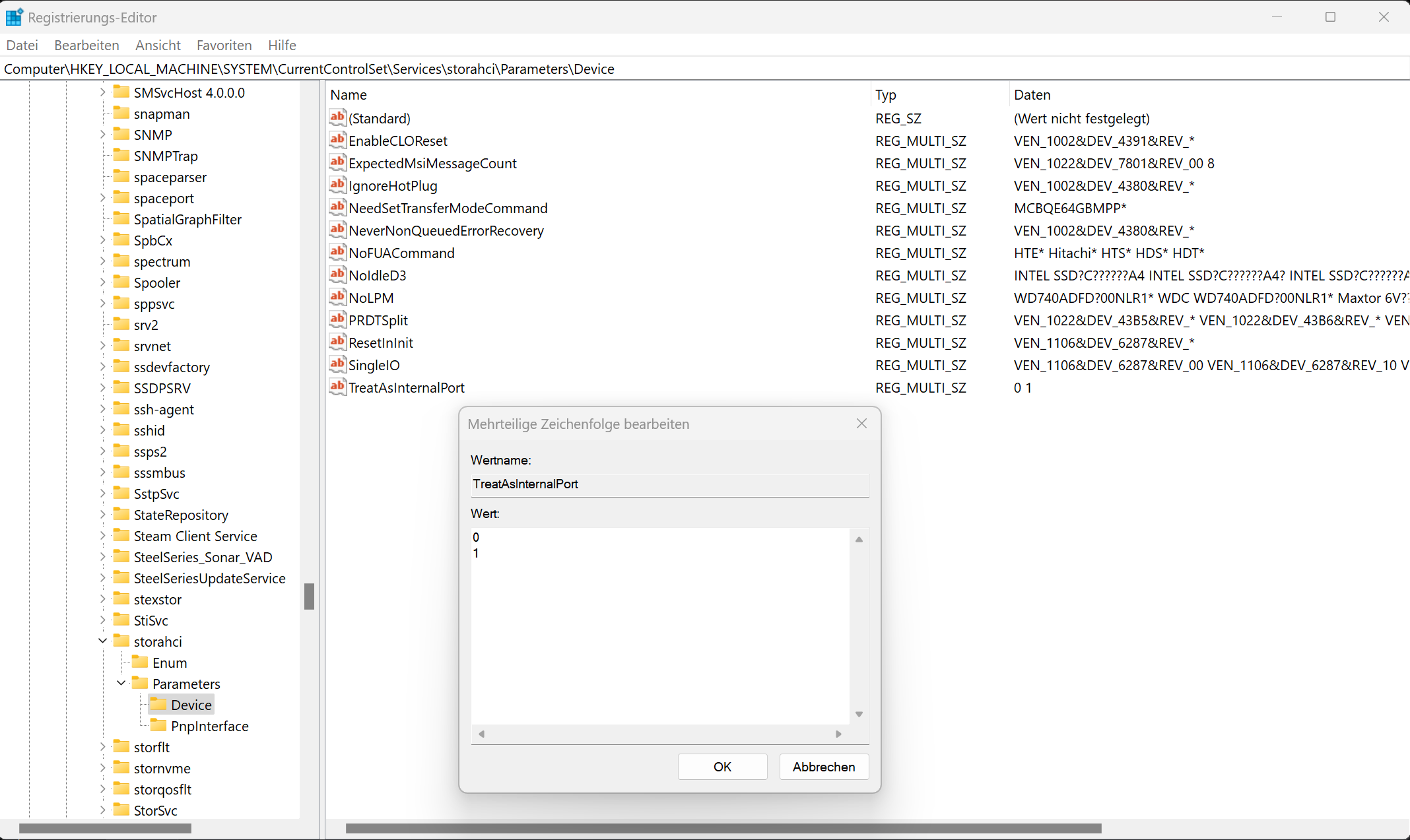The height and width of the screenshot is (840, 1410).
Task: Click the Registry Editor app icon in title bar
Action: (x=14, y=17)
